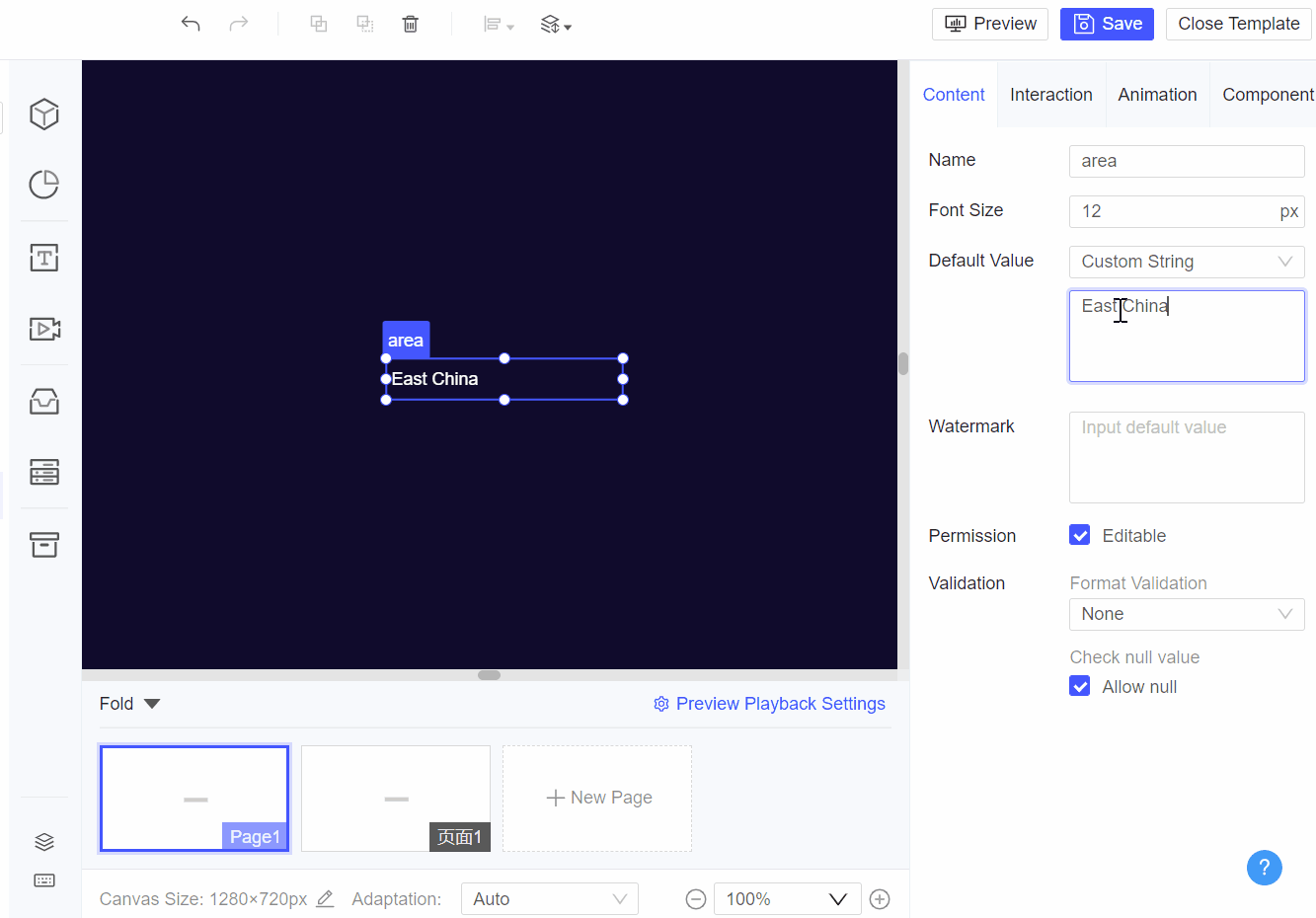Toggle the keyboard icon at sidebar bottom
Image resolution: width=1316 pixels, height=918 pixels.
pyautogui.click(x=44, y=880)
